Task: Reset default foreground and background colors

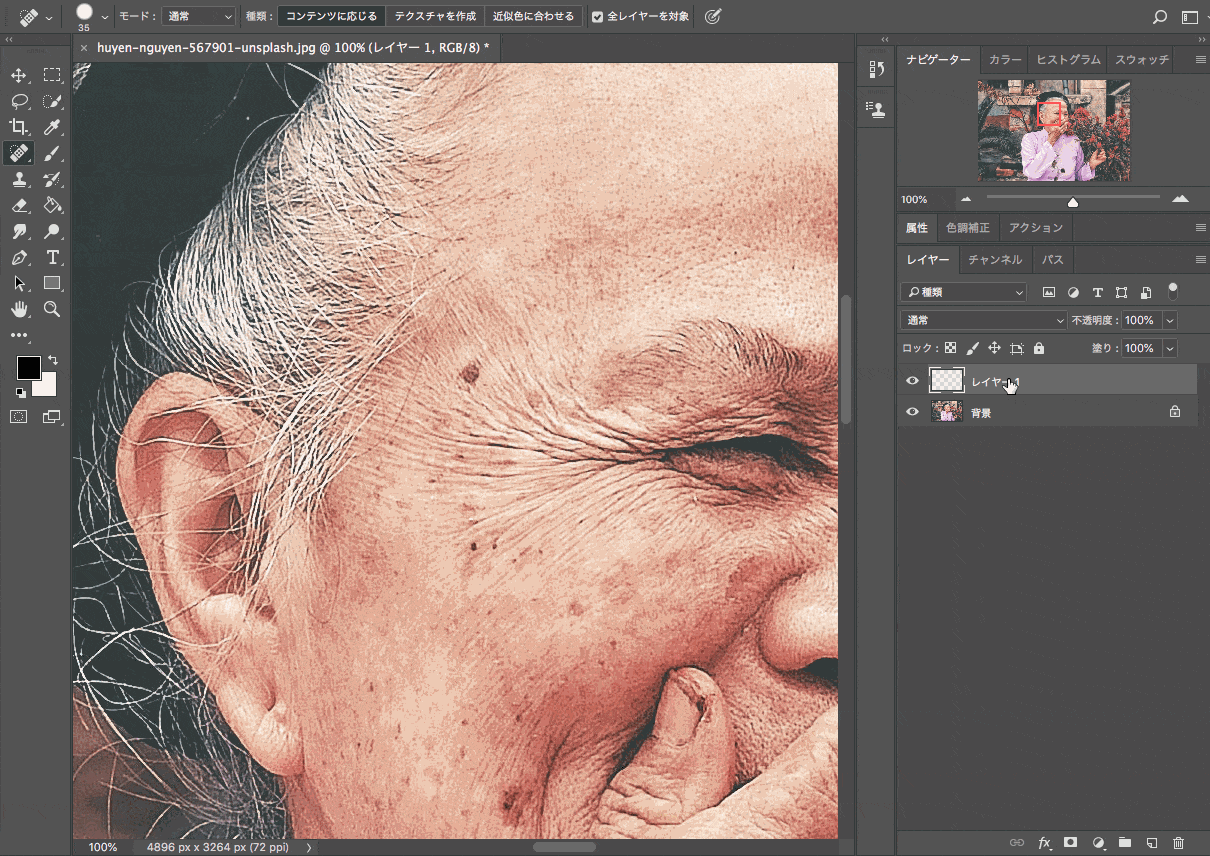Action: [20, 392]
